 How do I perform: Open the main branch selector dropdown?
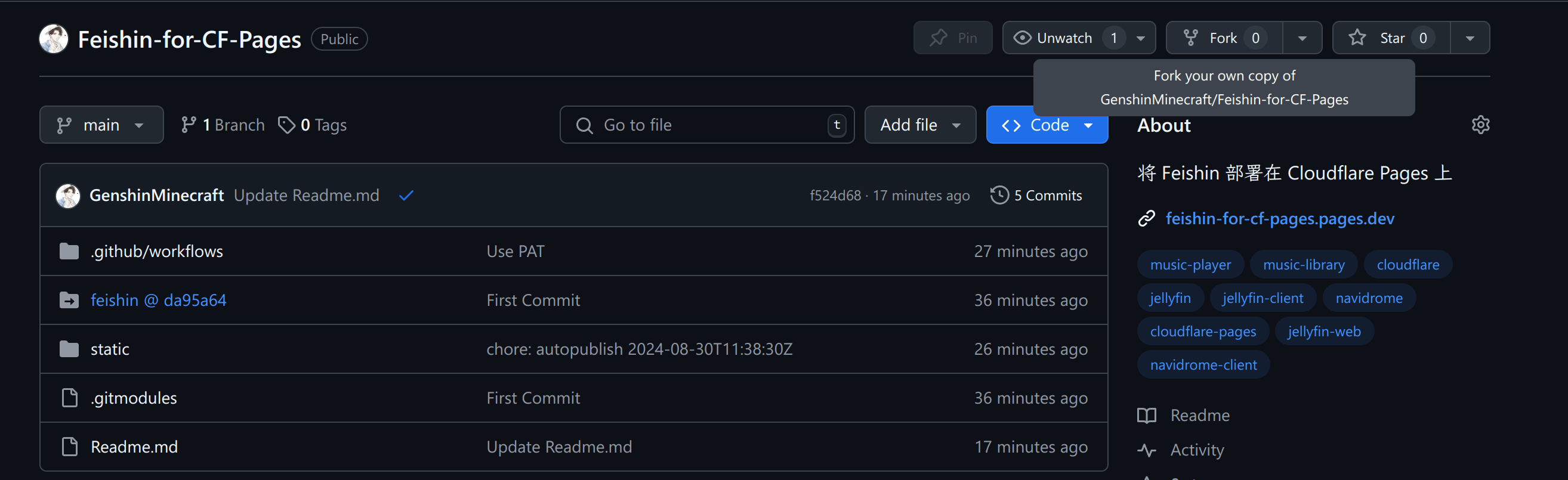101,125
